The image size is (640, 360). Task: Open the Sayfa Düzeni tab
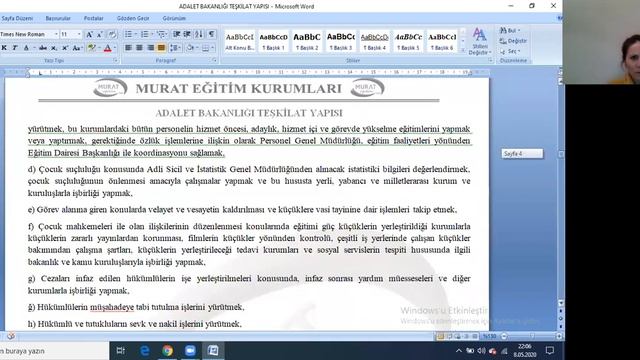[17, 18]
